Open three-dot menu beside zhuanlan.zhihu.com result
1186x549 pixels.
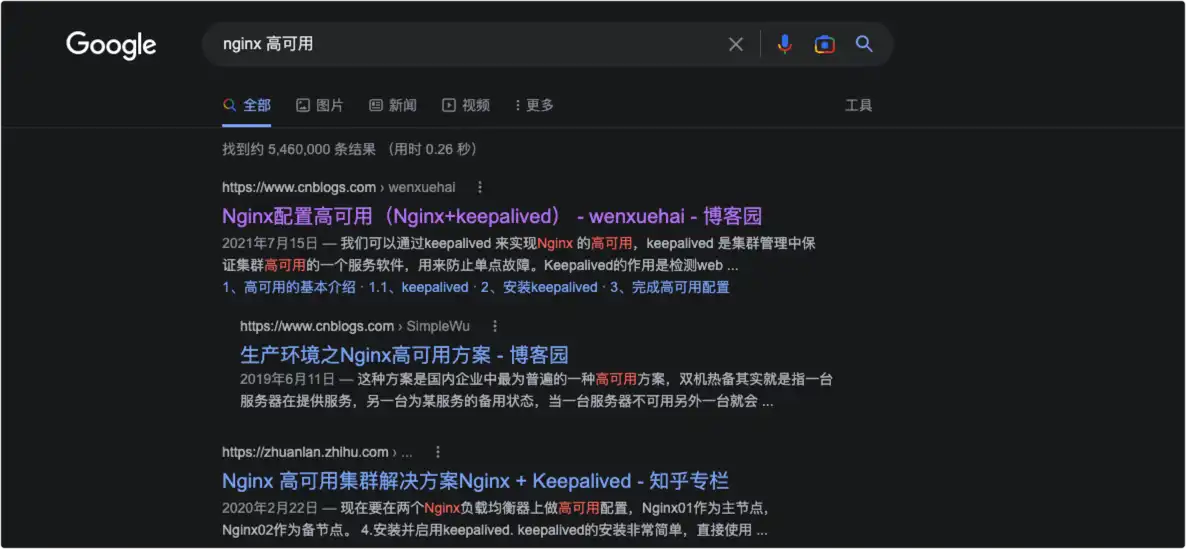click(x=437, y=451)
